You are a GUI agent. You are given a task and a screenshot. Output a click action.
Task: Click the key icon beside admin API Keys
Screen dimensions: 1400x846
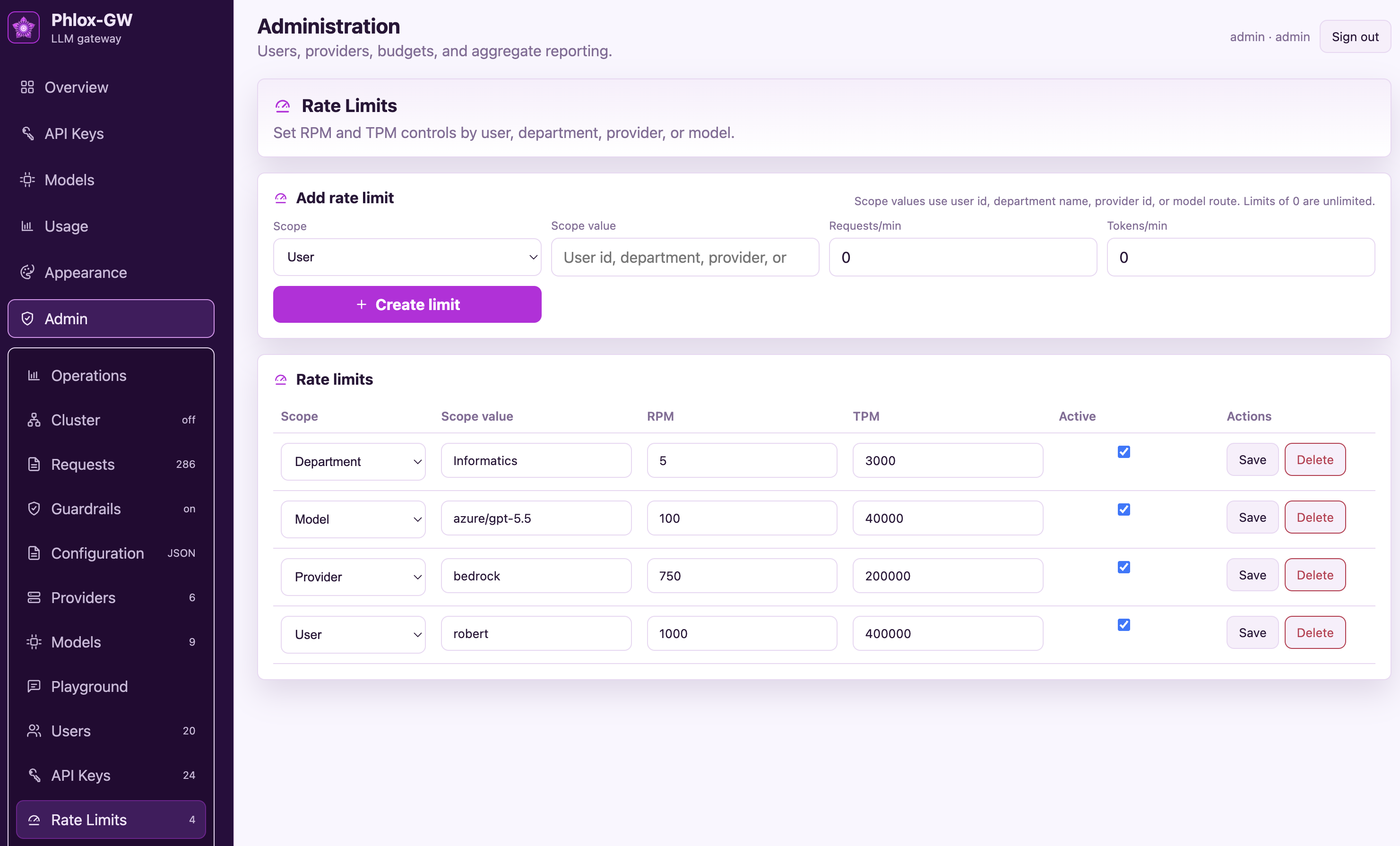click(x=34, y=775)
